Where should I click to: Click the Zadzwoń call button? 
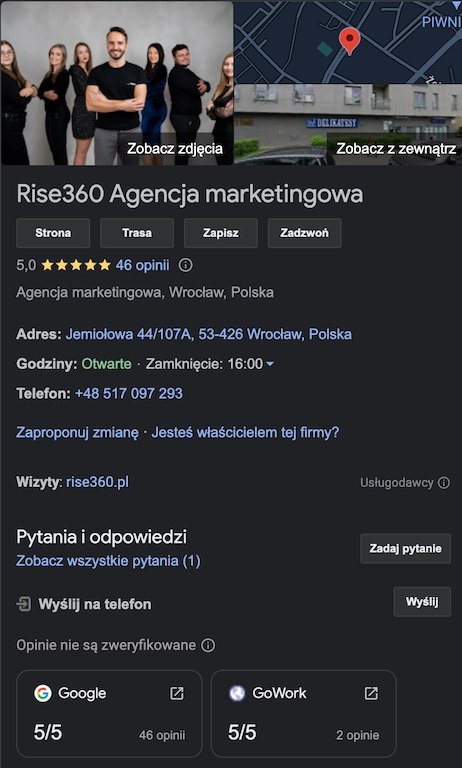click(305, 233)
